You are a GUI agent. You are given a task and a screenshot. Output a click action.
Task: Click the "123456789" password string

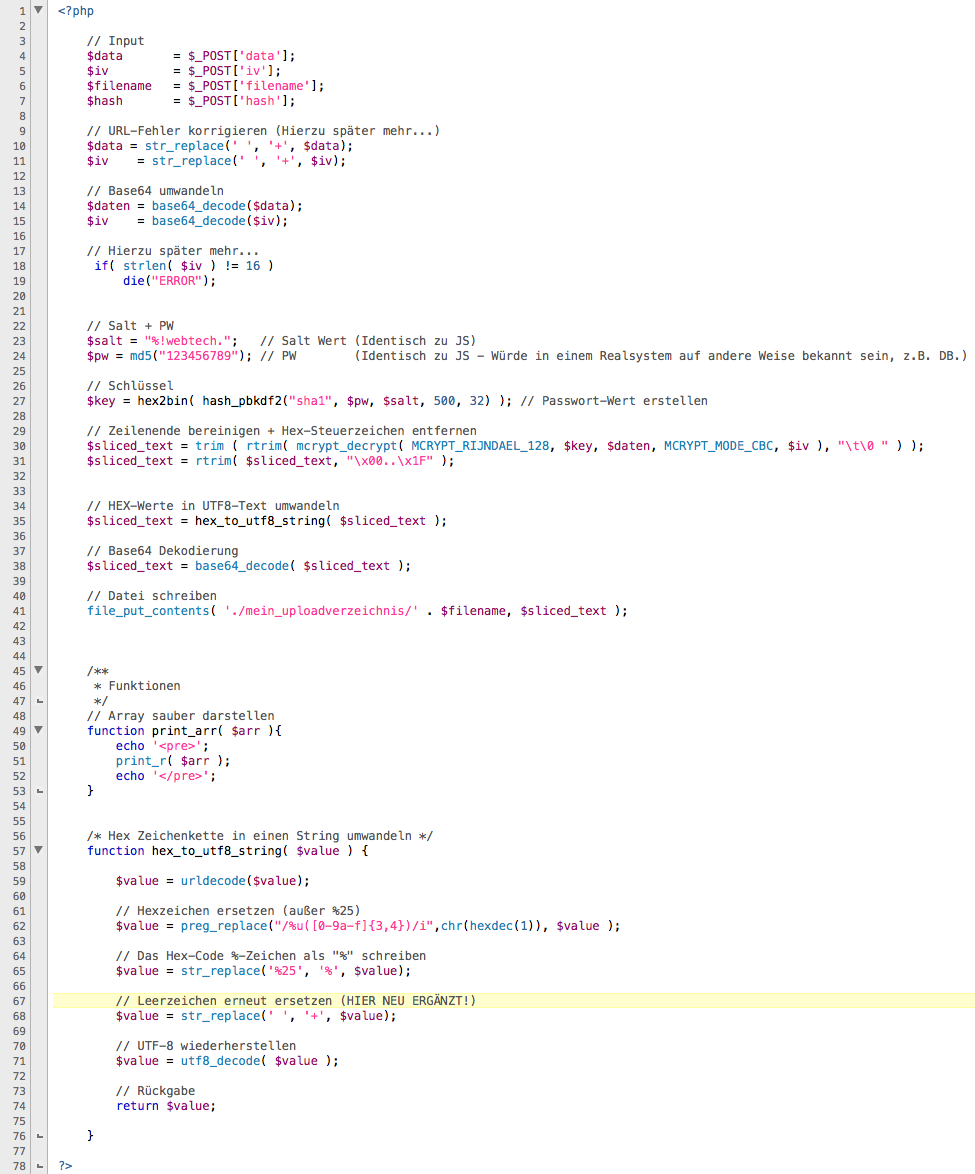(198, 356)
